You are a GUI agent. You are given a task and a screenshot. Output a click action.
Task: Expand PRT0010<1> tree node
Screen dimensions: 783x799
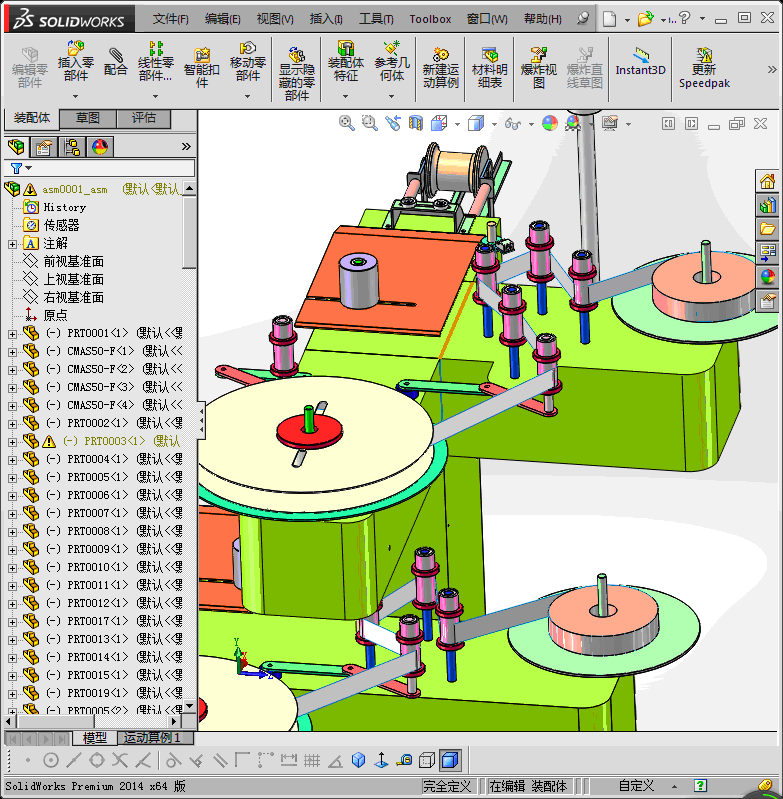(12, 568)
